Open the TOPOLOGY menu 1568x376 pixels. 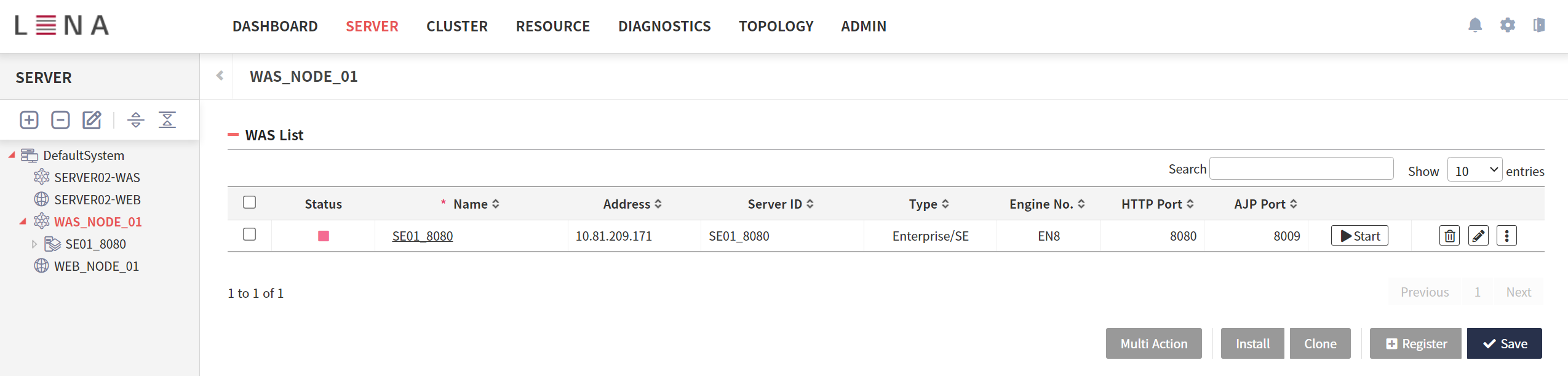coord(776,26)
